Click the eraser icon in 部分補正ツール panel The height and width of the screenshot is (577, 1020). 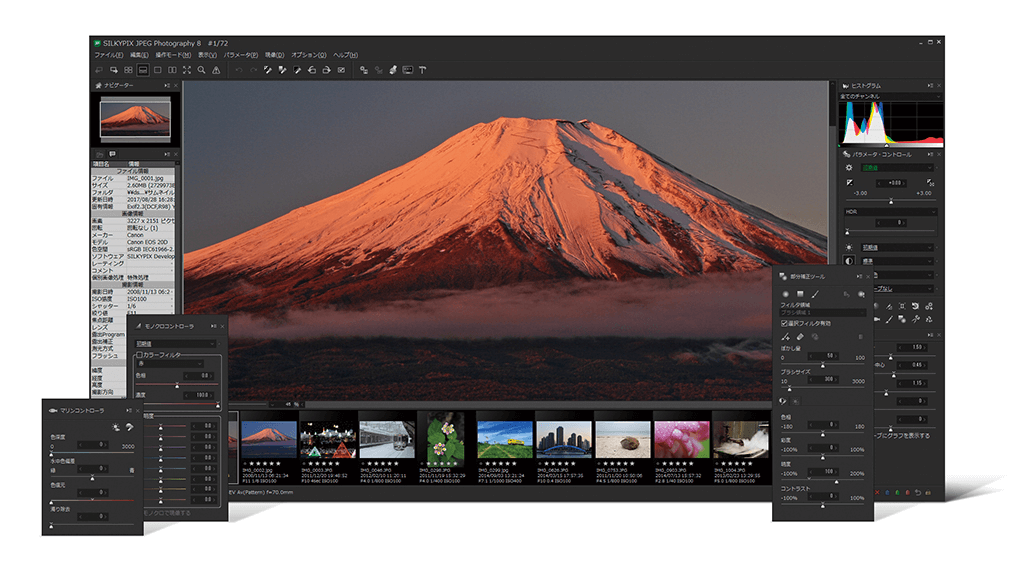pos(799,337)
